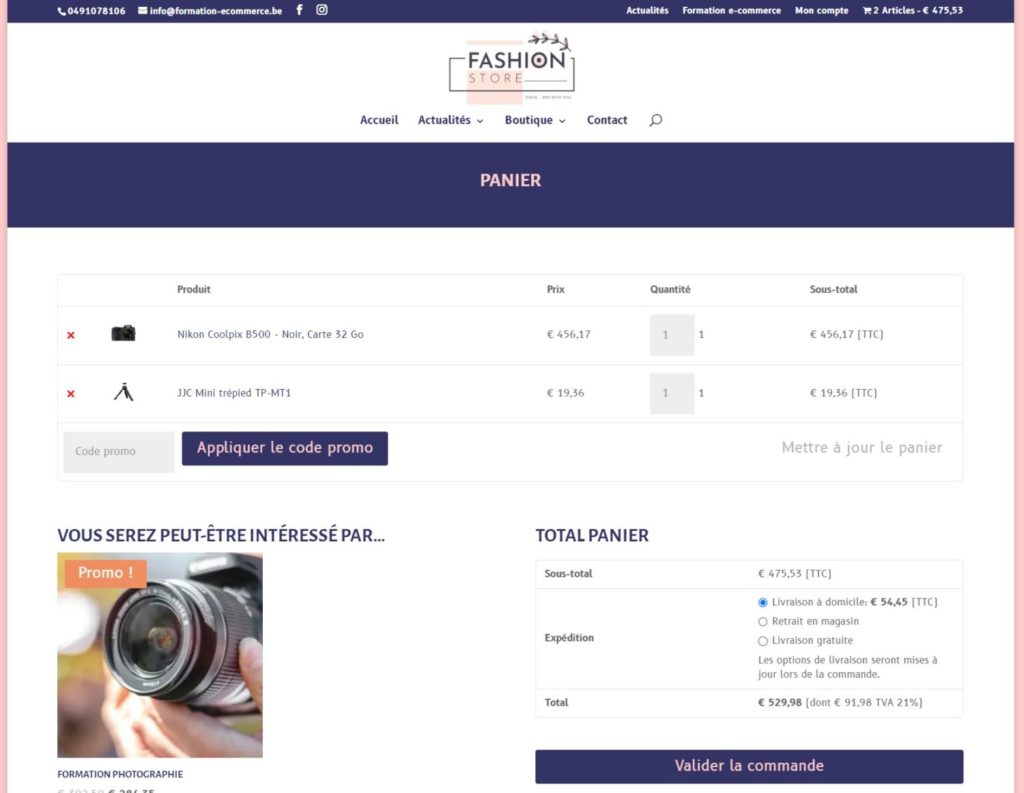Open Nikon Coolpix B500 product link
Viewport: 1024px width, 793px height.
pyautogui.click(x=270, y=334)
